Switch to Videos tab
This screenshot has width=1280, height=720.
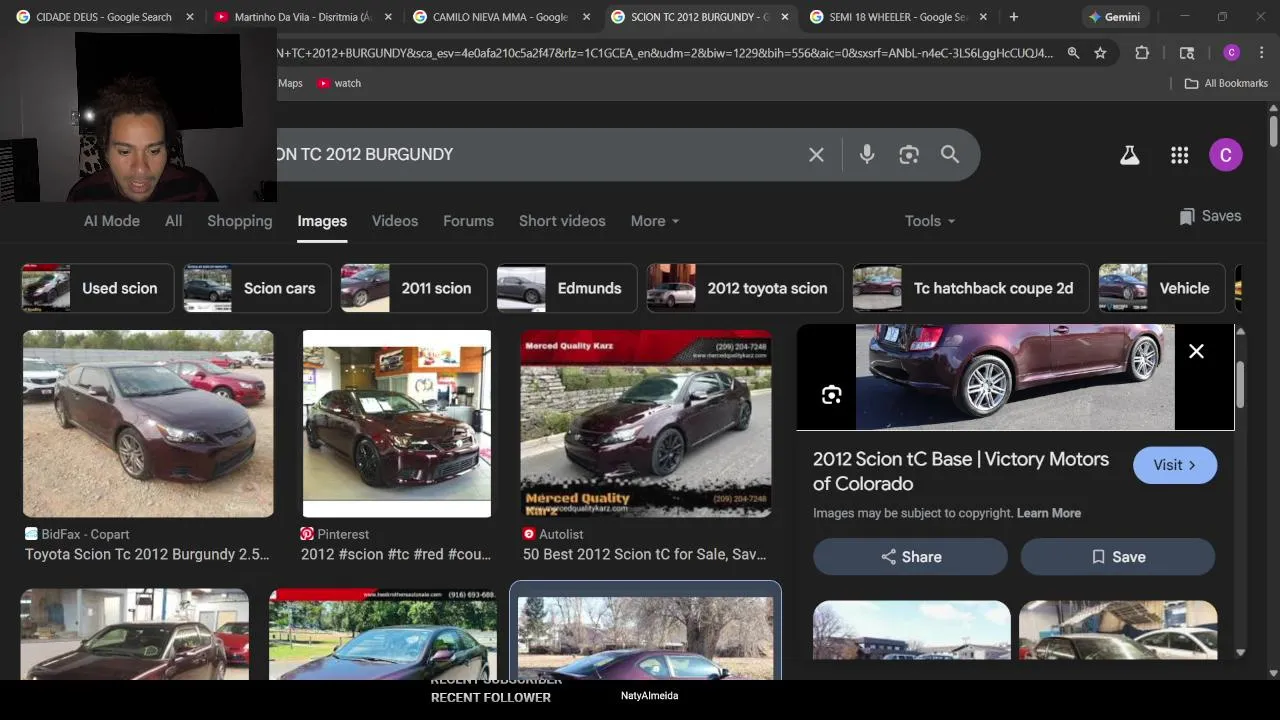tap(395, 221)
